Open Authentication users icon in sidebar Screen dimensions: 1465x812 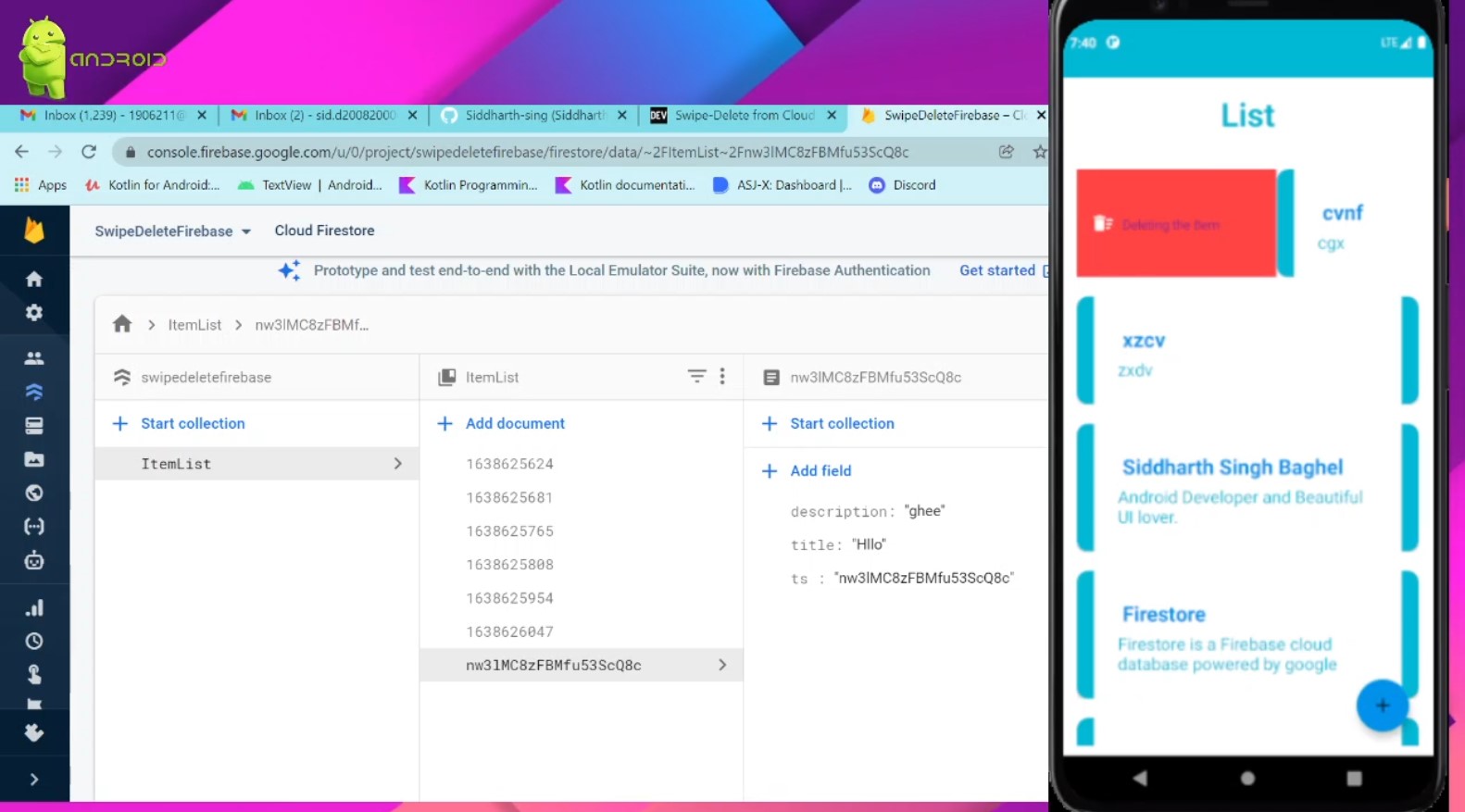[34, 358]
